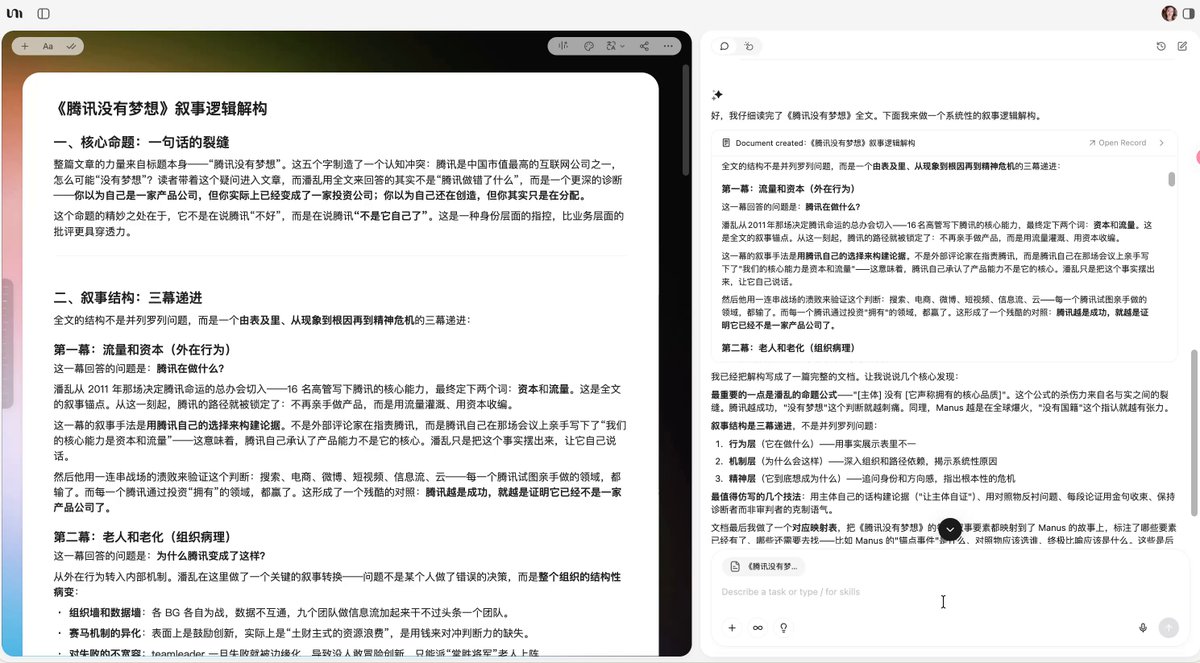
Task: Click the user profile avatar
Action: [1168, 14]
